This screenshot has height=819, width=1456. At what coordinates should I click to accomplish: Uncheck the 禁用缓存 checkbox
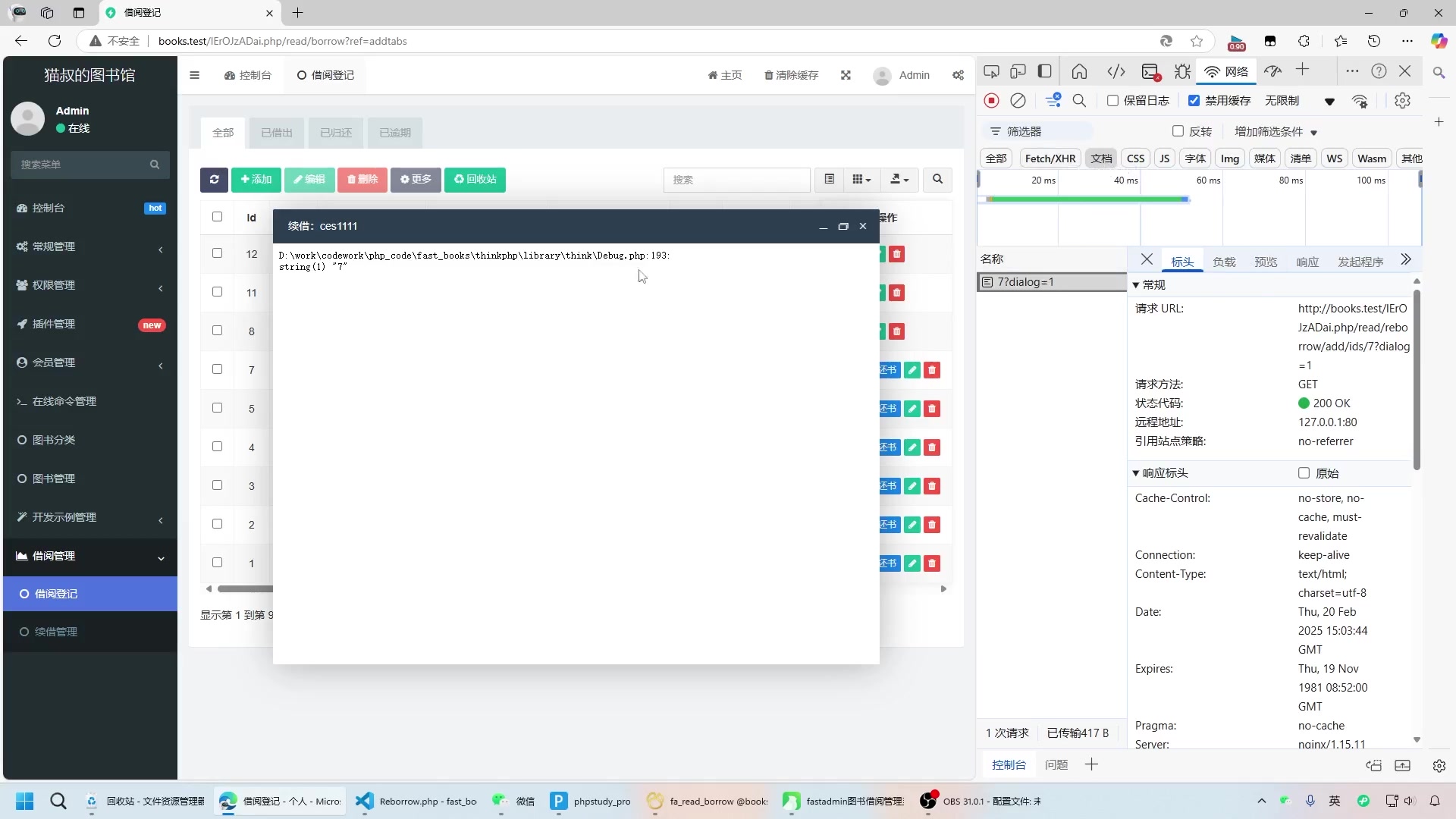(1194, 101)
